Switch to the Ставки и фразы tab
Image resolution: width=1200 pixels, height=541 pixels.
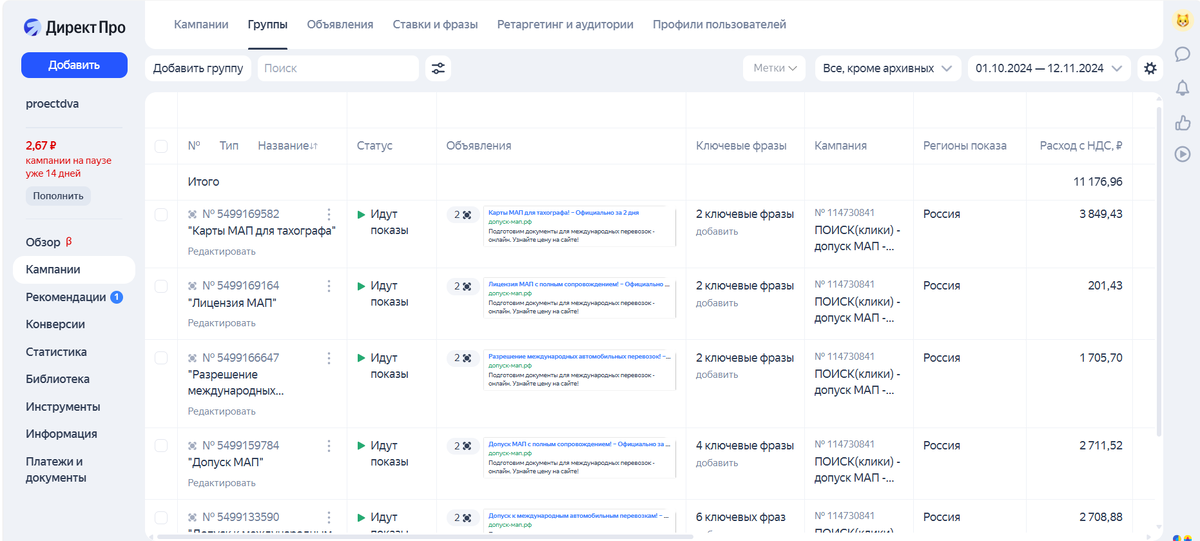point(435,24)
